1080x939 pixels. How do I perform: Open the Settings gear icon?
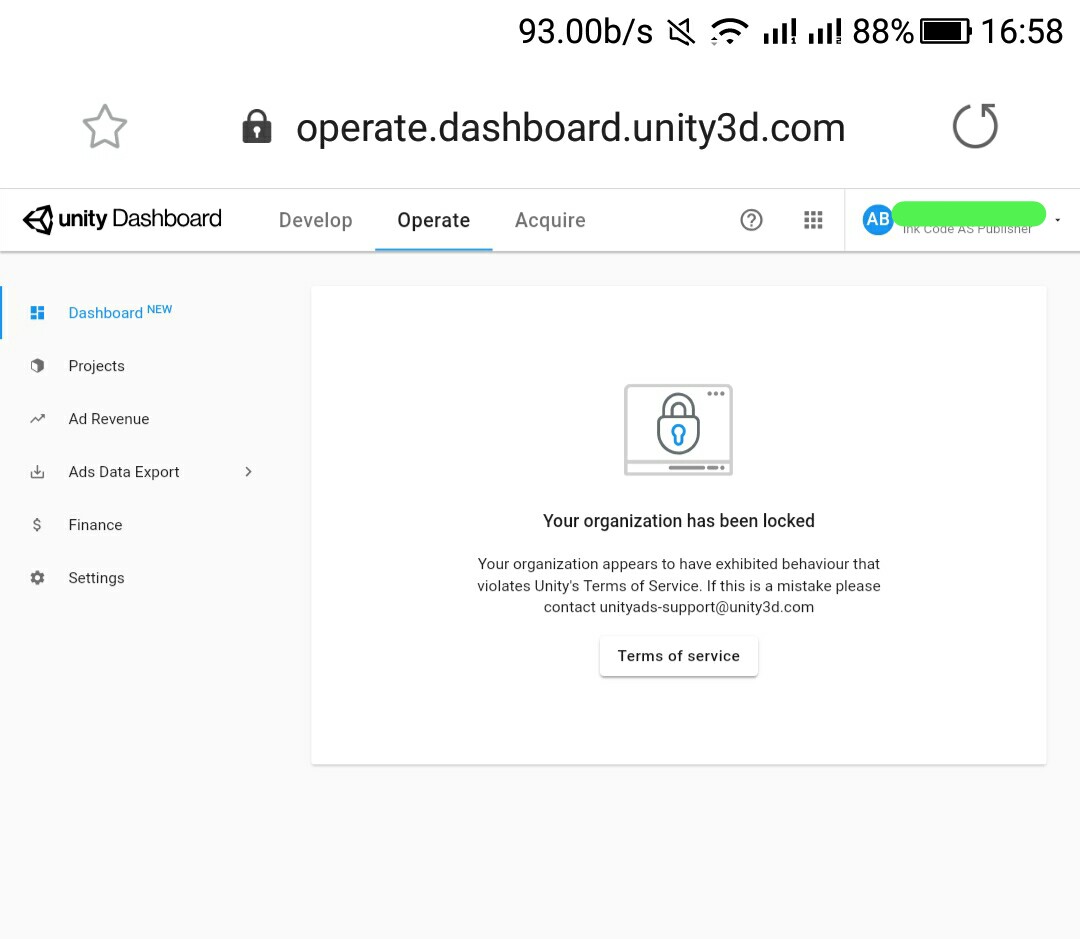point(37,577)
